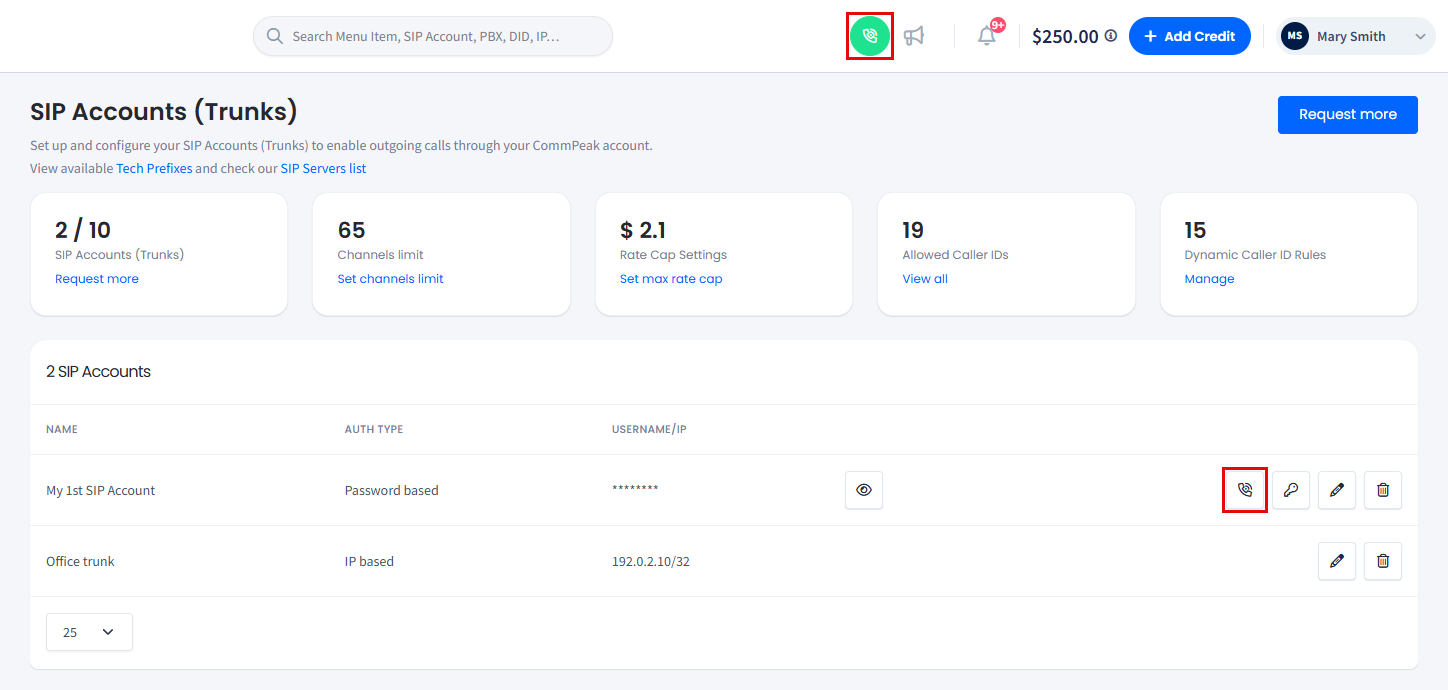Click the $ 2.1 rate cap value

[x=643, y=230]
